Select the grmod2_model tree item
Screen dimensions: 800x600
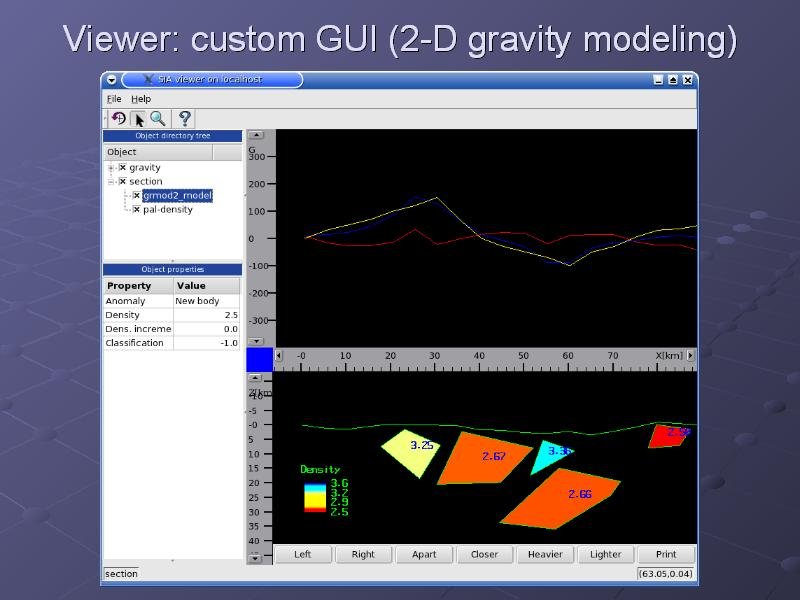tap(177, 196)
